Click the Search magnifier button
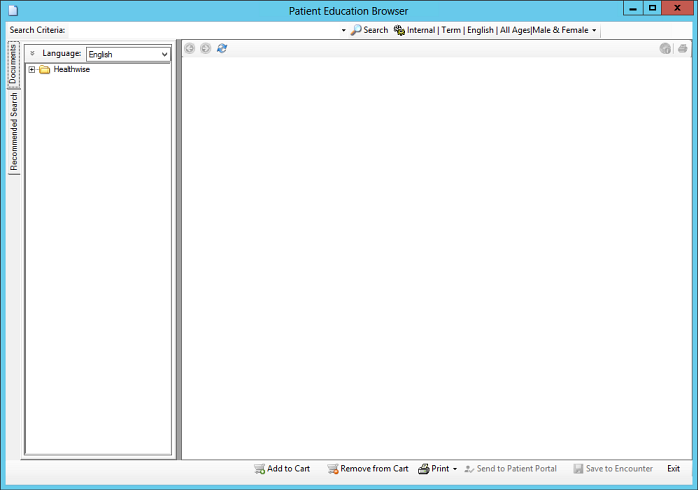The width and height of the screenshot is (698, 490). coord(369,30)
